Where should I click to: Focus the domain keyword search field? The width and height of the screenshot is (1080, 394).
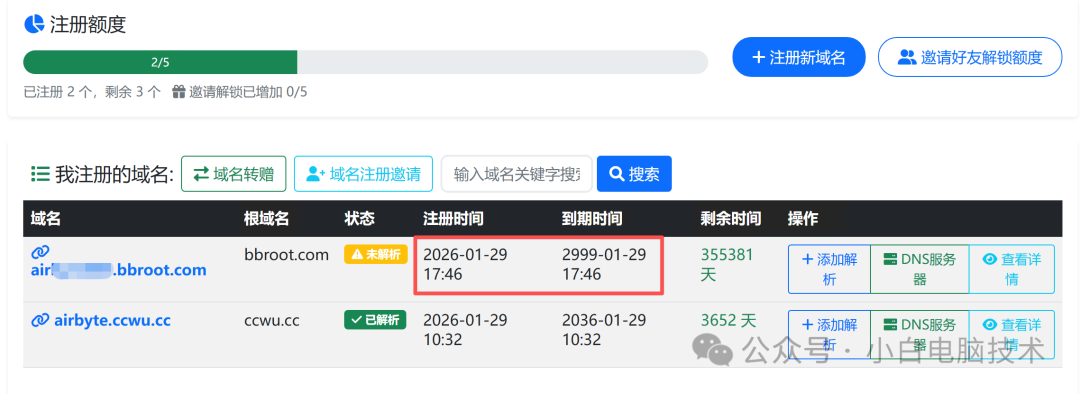coord(517,174)
